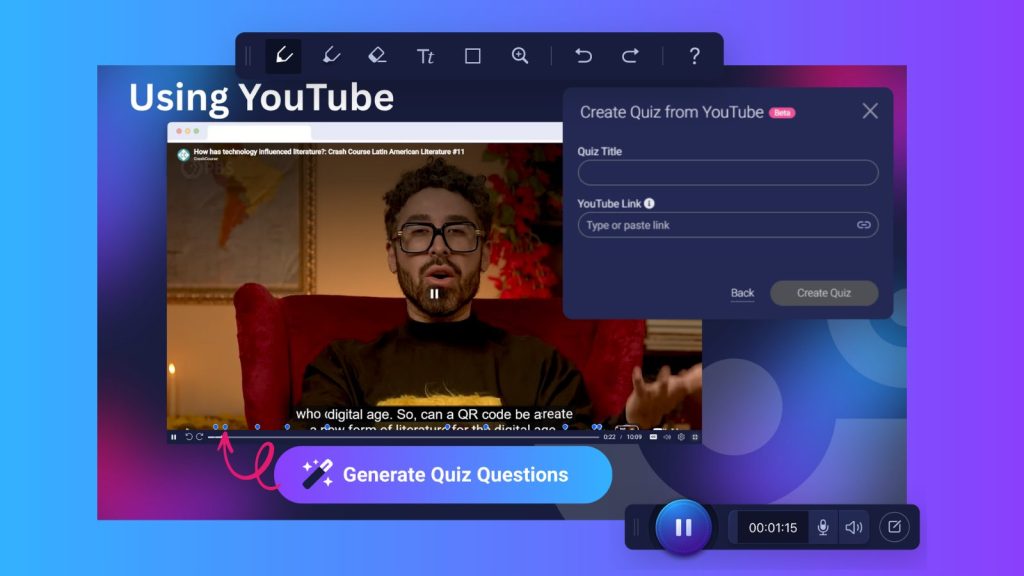
Task: Focus the Quiz Title input field
Action: click(x=728, y=172)
